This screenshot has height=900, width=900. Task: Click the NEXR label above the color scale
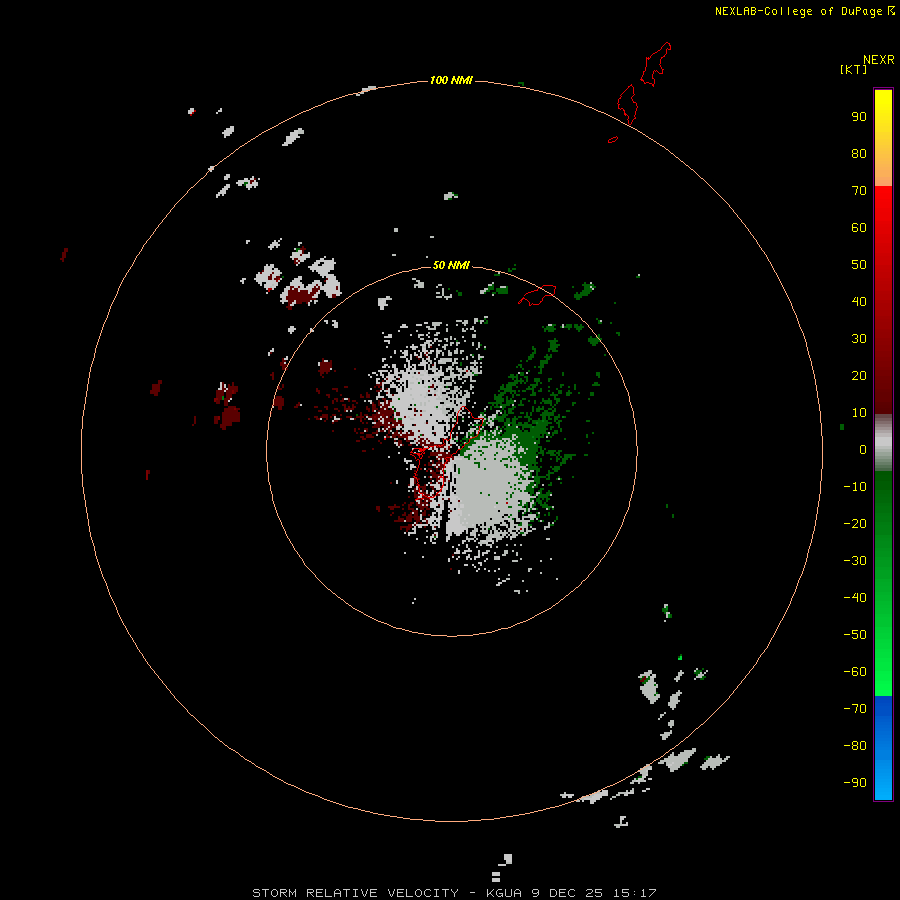pos(878,60)
